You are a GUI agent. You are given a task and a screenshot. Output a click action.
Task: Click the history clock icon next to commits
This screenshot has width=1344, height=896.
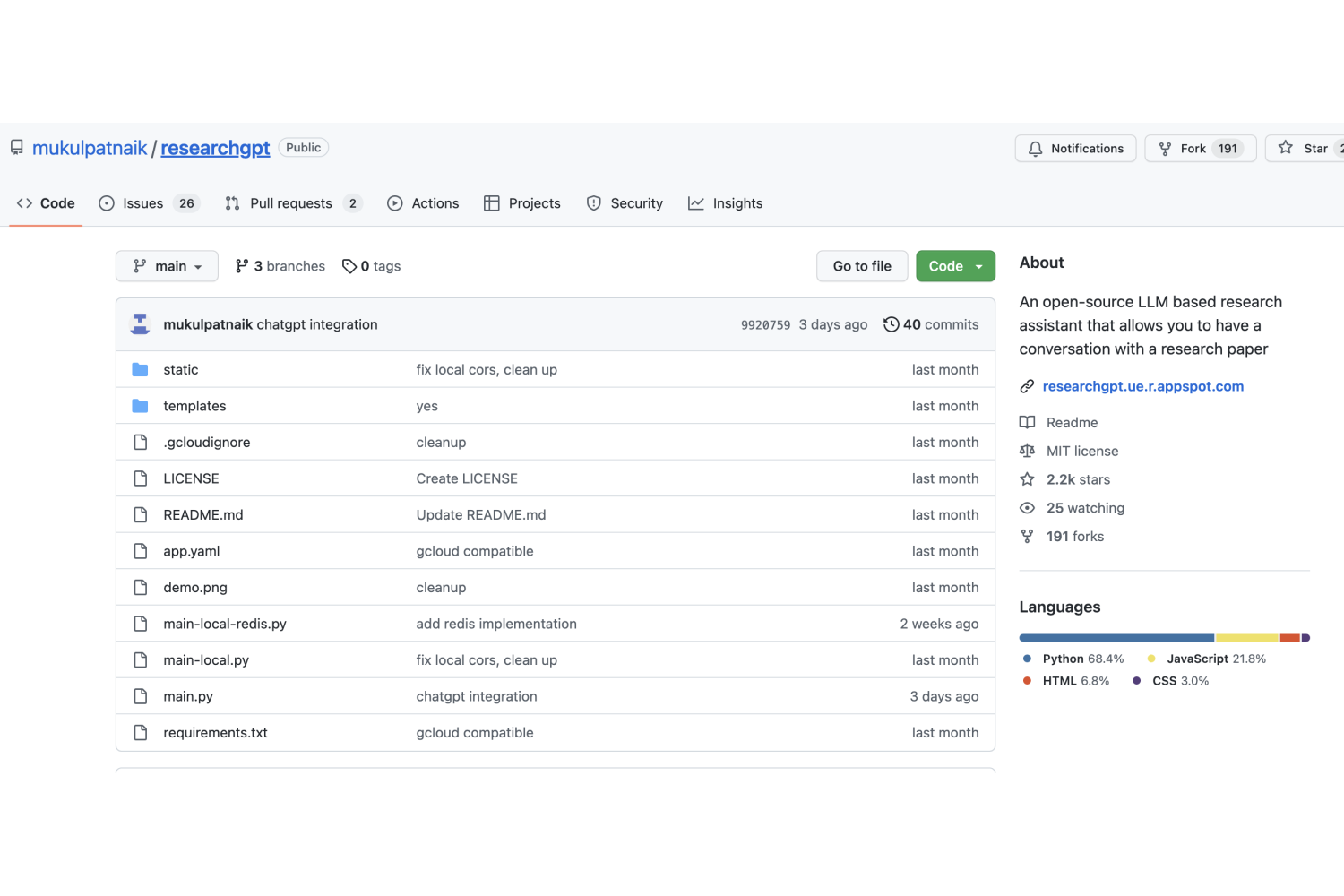[x=891, y=324]
